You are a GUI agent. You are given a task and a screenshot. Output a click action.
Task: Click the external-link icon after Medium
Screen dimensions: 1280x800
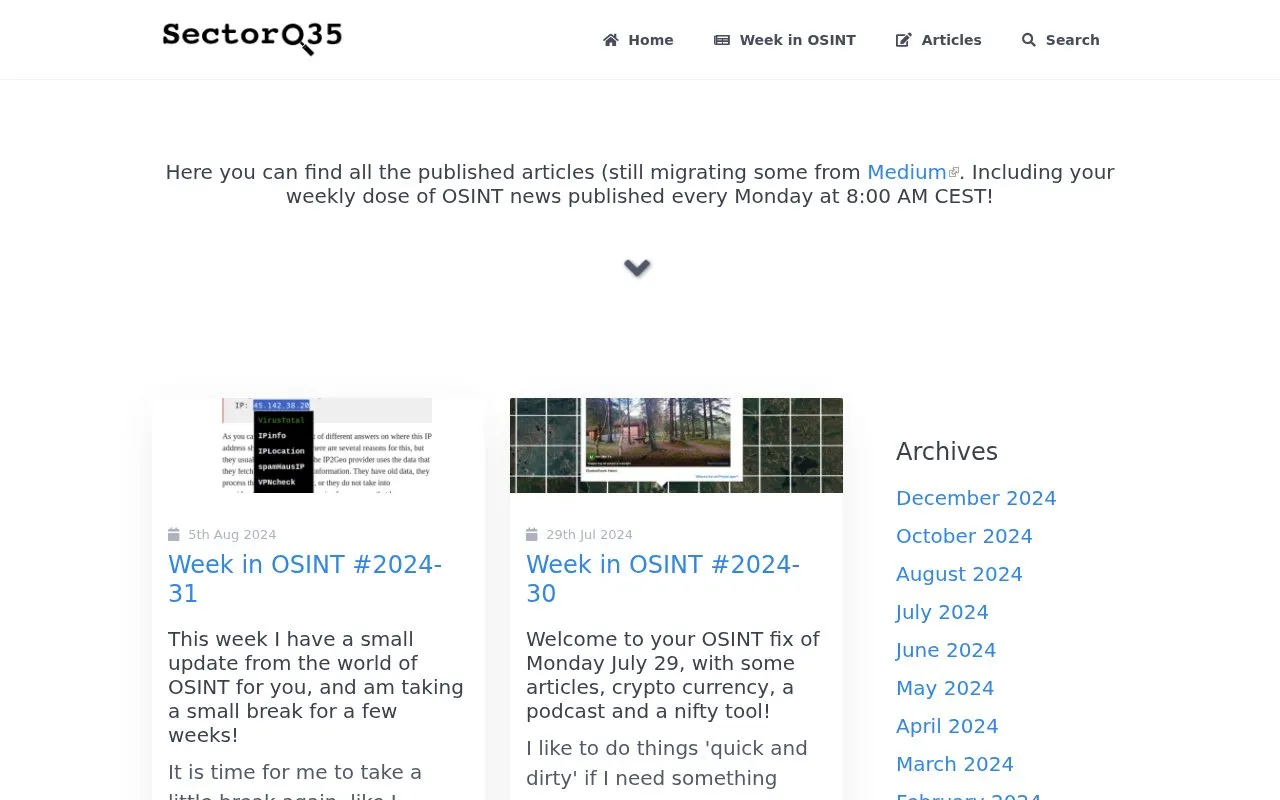pos(954,173)
